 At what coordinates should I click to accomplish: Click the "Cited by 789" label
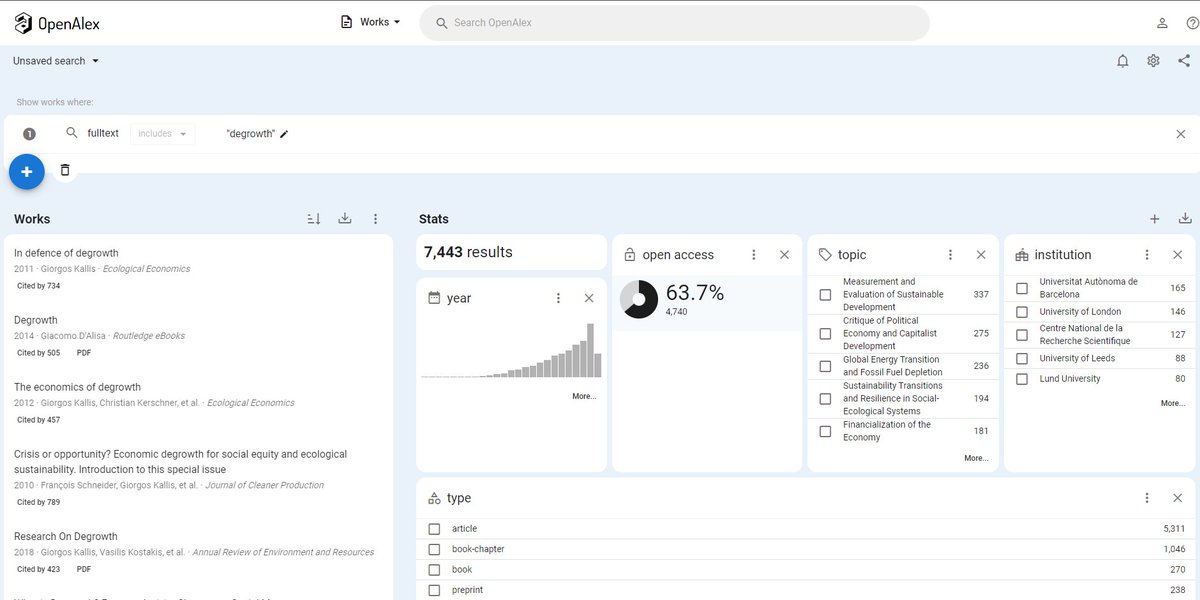pos(39,502)
